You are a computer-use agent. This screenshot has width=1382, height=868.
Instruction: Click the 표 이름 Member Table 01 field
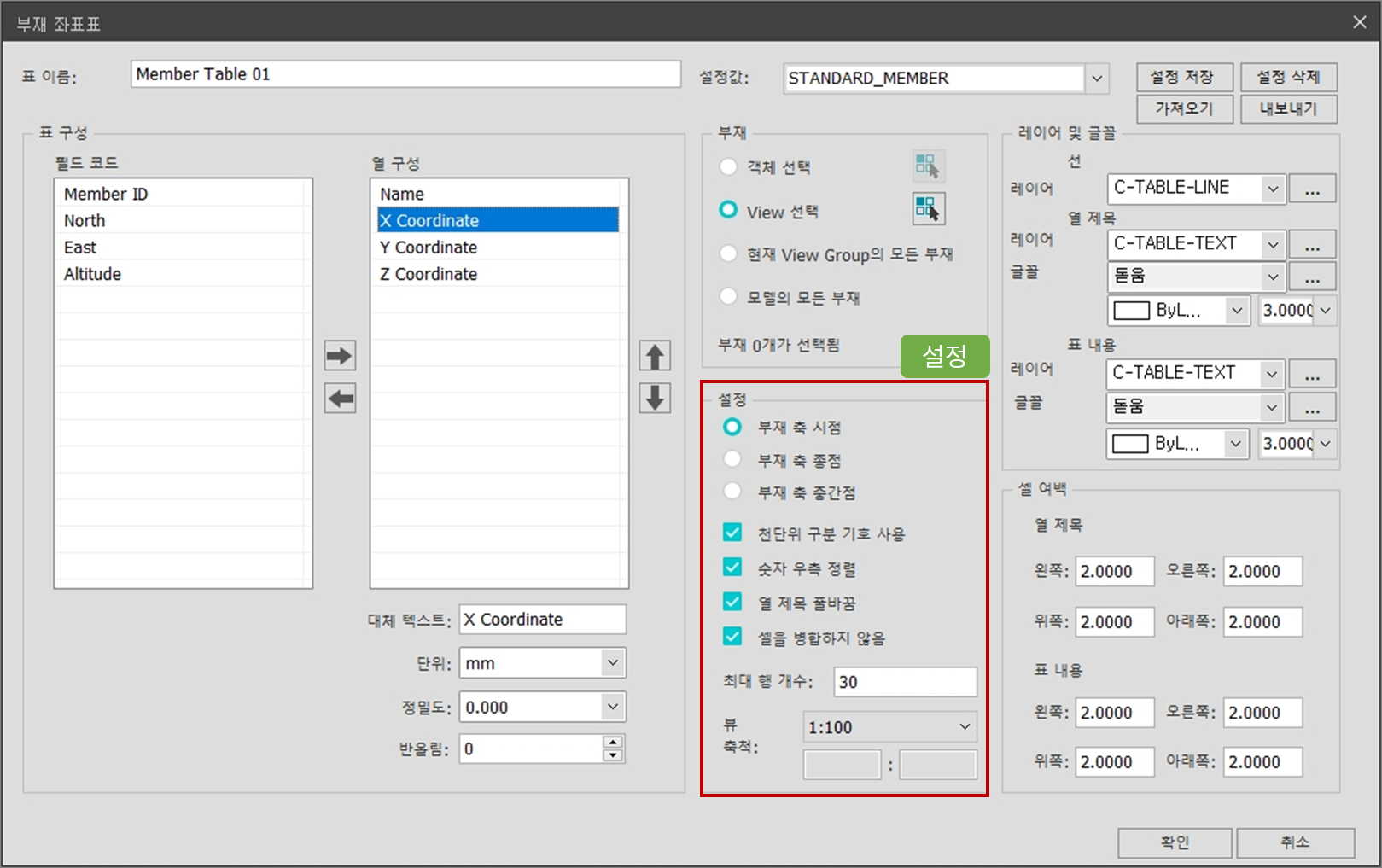pyautogui.click(x=405, y=75)
